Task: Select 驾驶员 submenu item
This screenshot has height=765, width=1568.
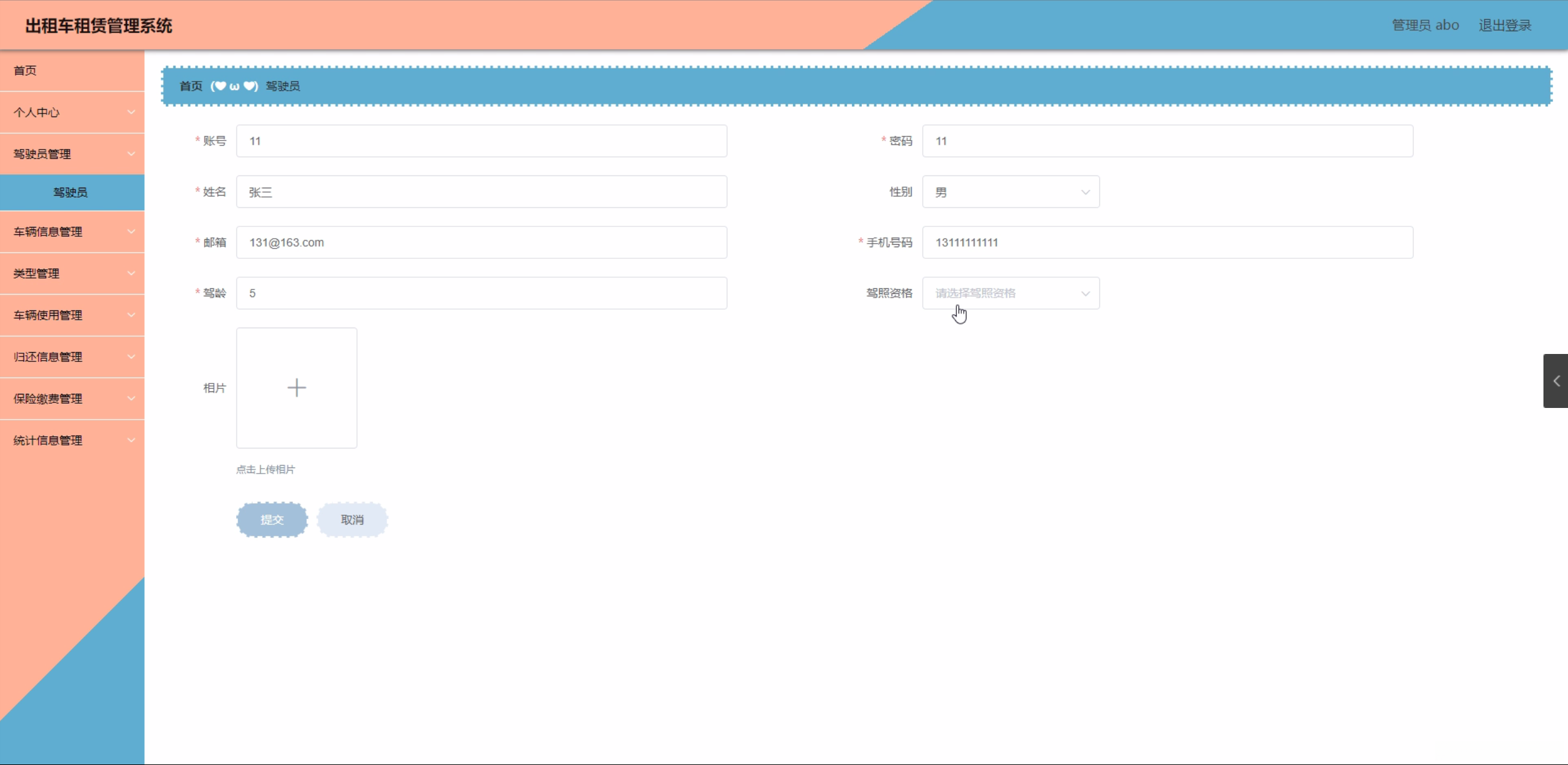Action: (71, 193)
